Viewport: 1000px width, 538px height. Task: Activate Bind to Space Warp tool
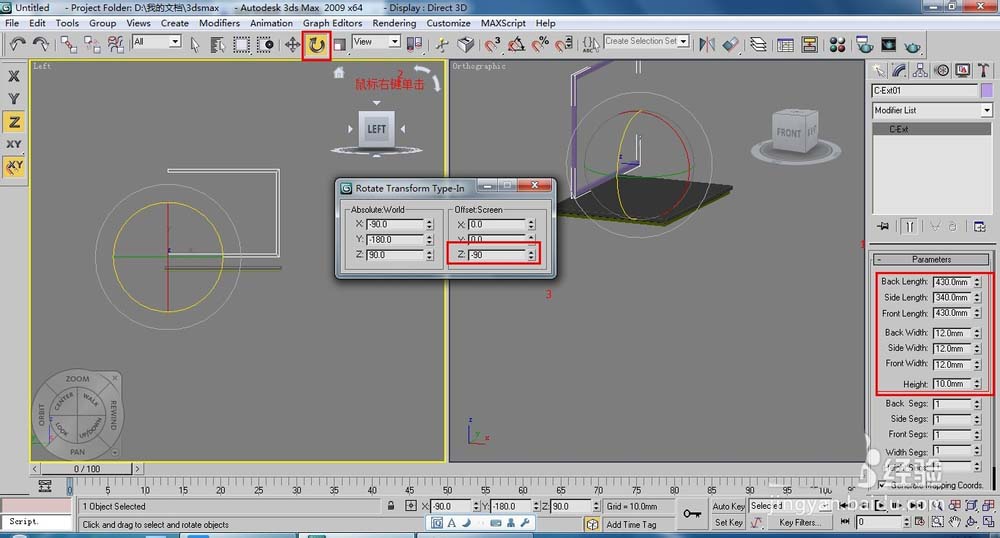(115, 44)
